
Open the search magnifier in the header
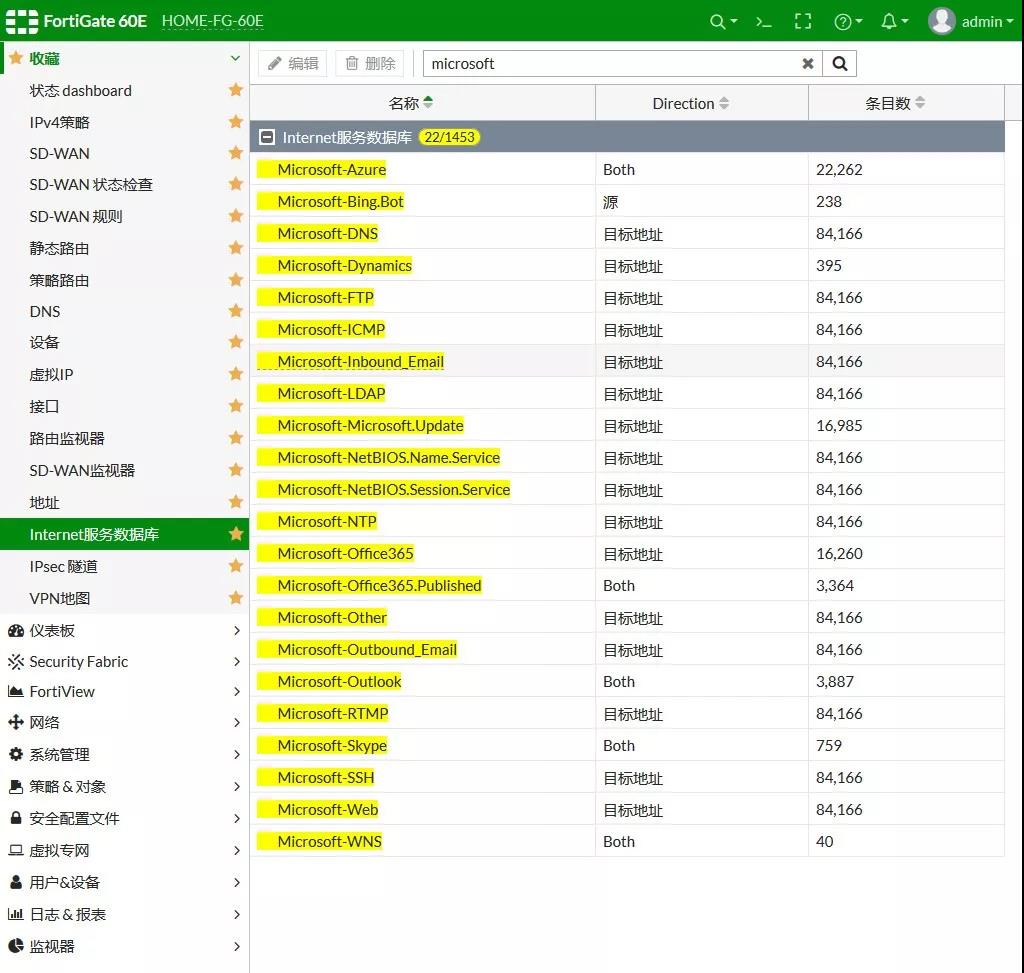tap(723, 22)
